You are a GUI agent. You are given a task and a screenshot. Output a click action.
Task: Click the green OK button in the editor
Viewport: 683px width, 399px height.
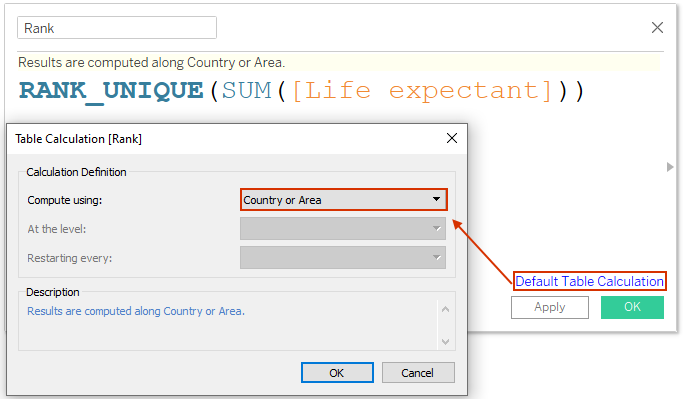click(x=632, y=307)
